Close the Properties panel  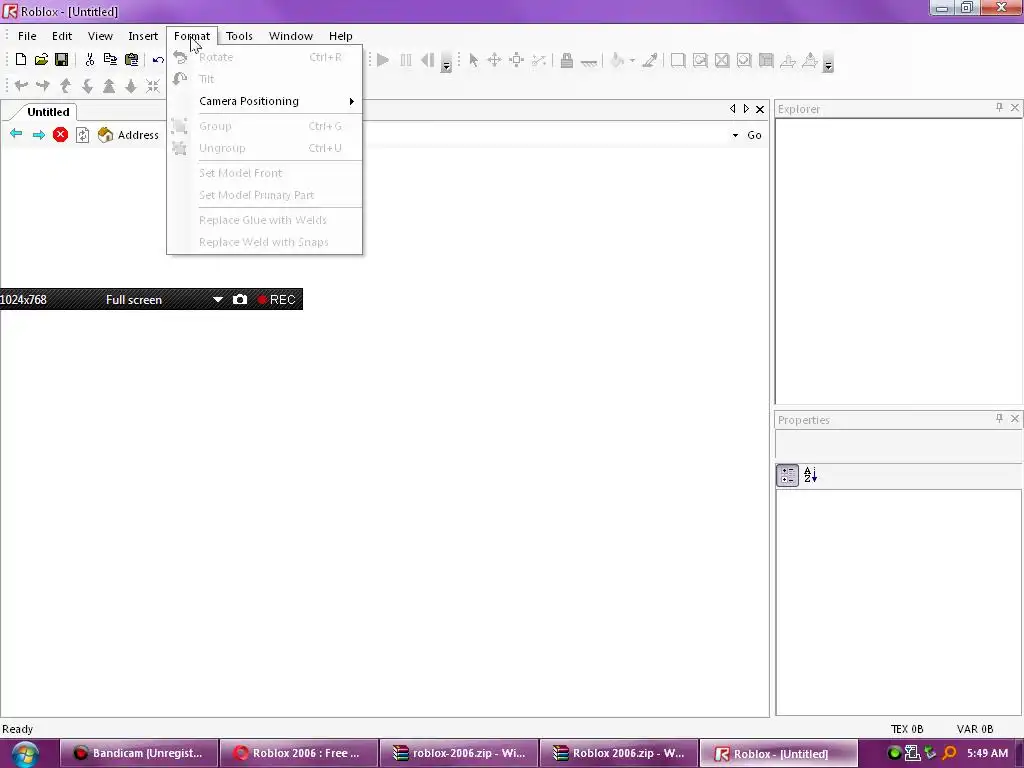1014,418
